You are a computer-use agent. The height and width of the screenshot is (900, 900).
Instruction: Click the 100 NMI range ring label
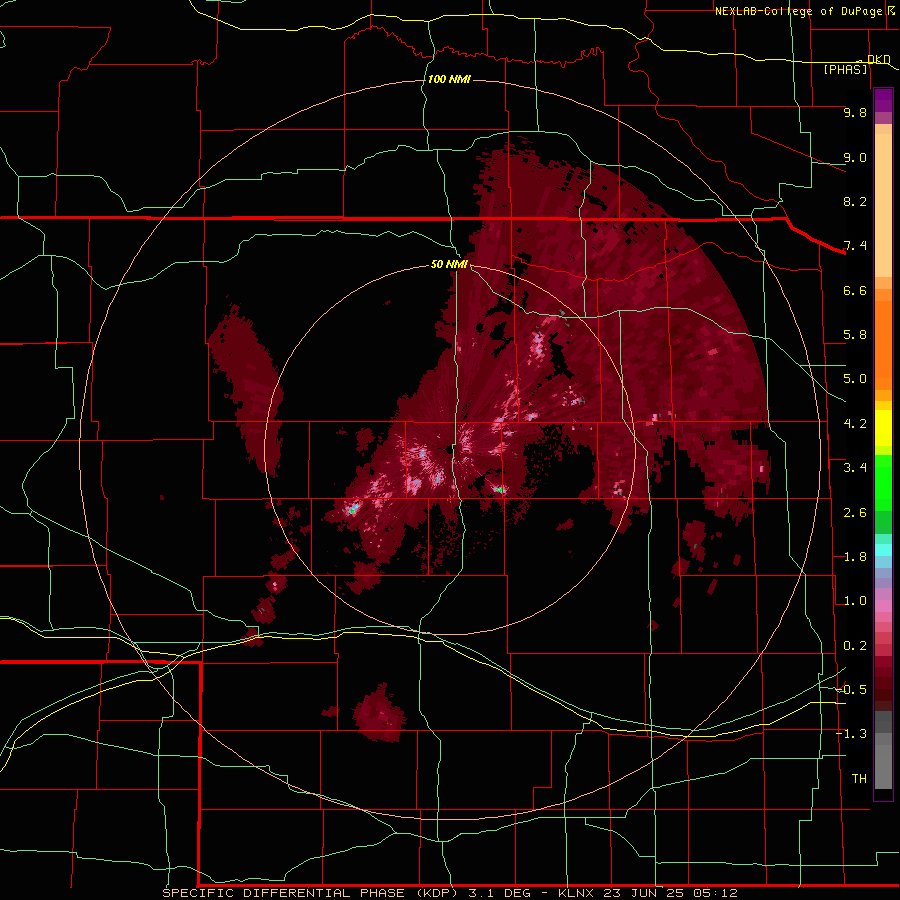[x=449, y=79]
